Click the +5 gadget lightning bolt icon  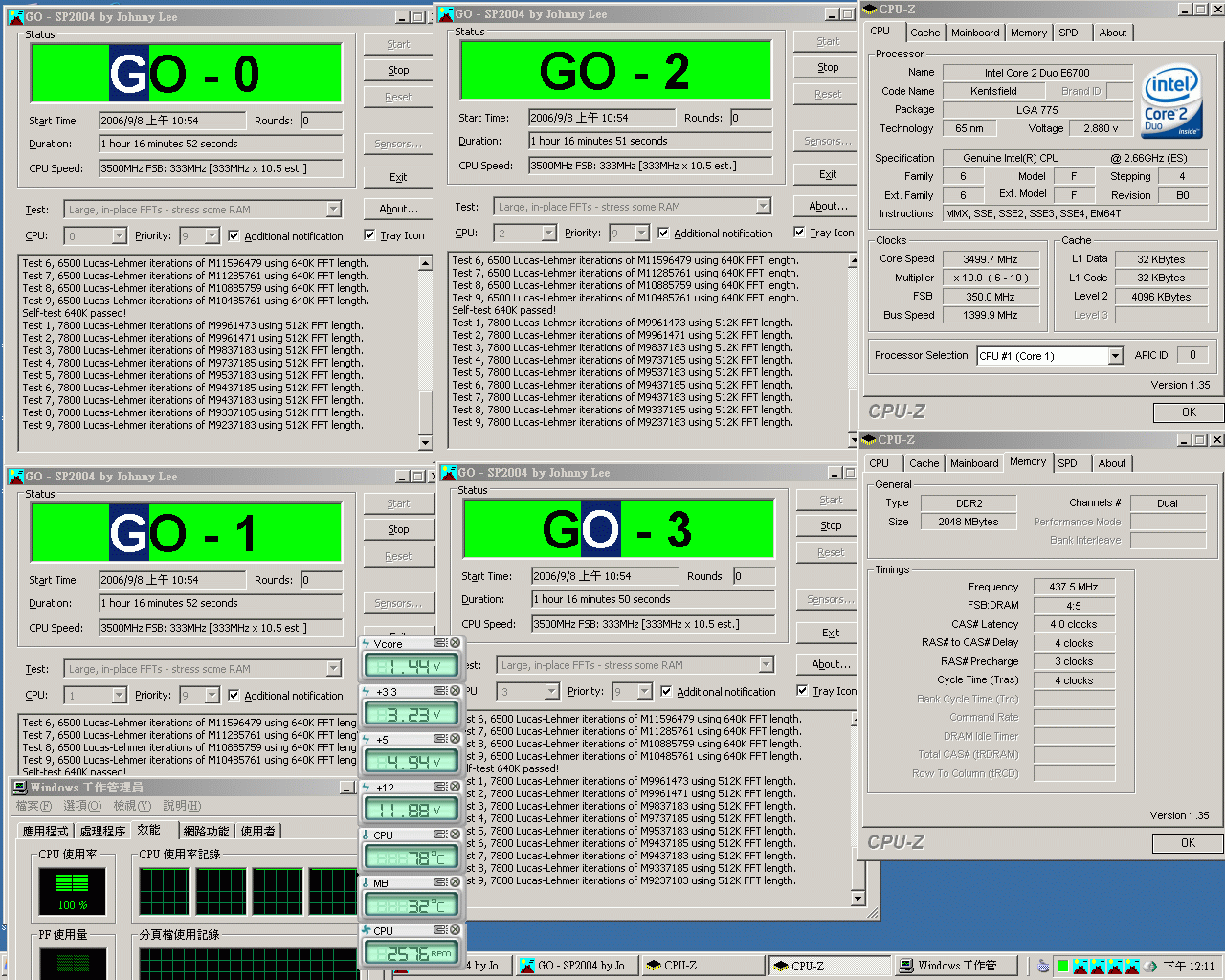(x=366, y=739)
